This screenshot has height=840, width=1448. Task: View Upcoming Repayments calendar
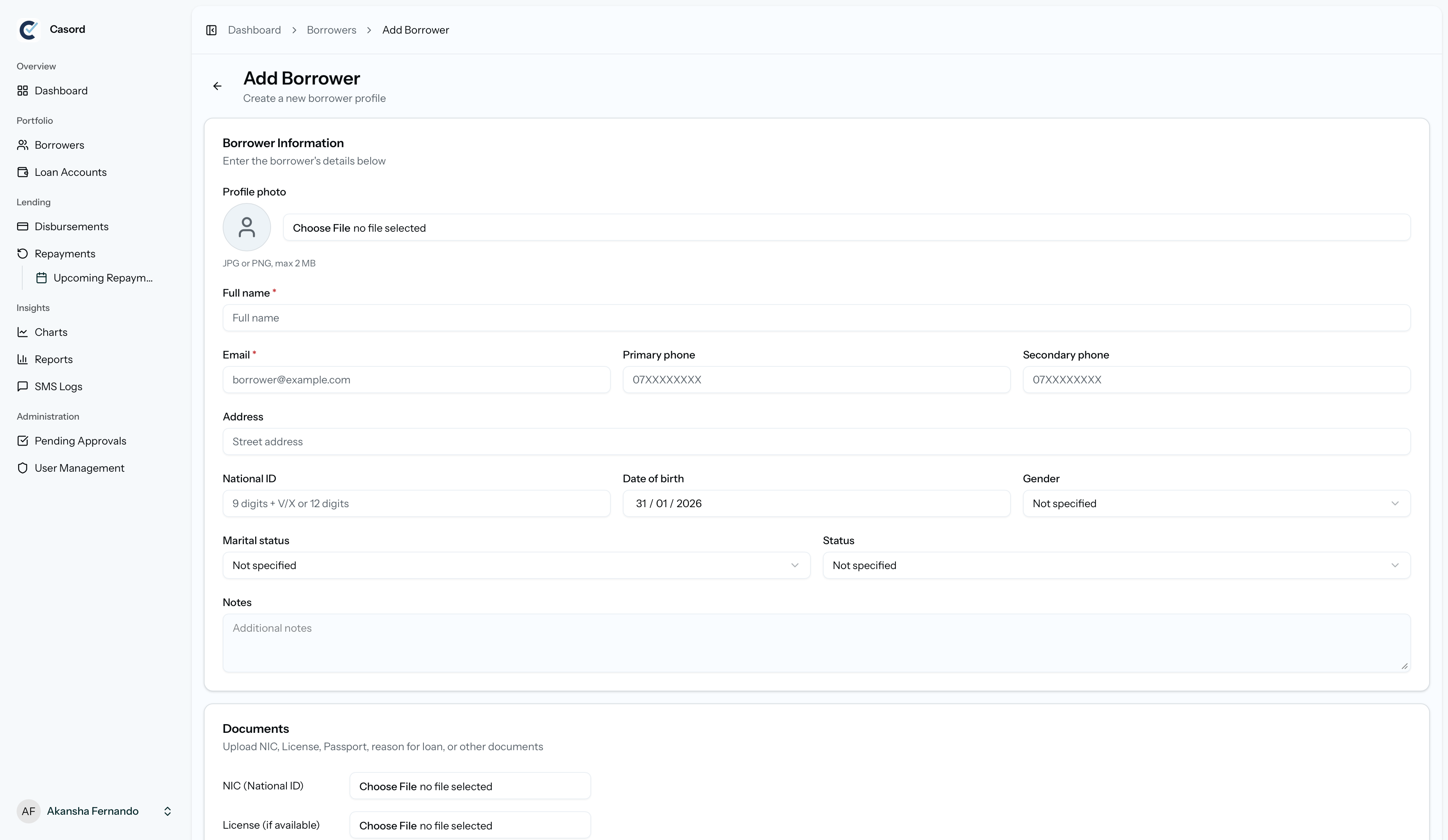[x=102, y=277]
